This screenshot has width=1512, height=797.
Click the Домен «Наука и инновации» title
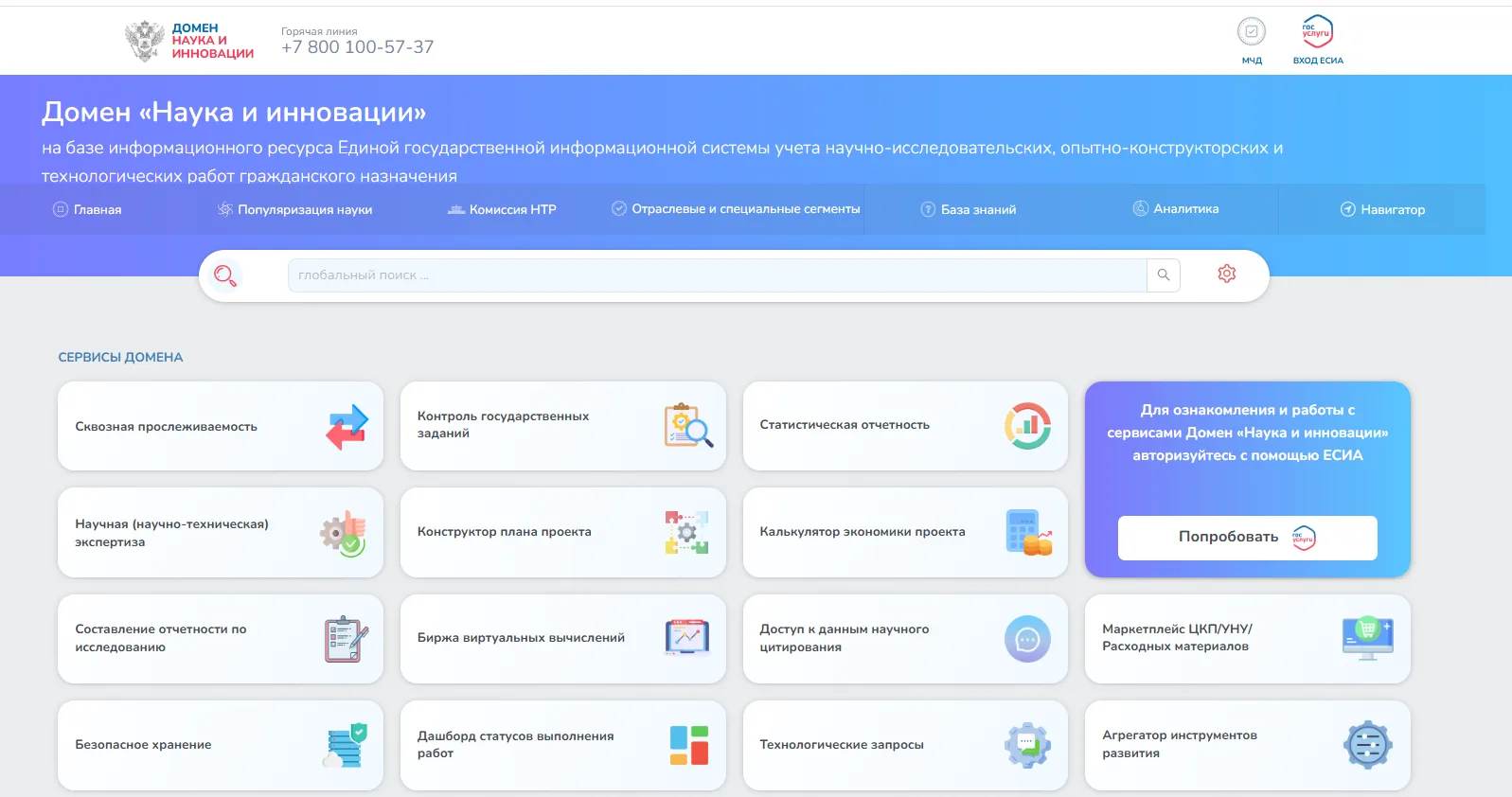[234, 113]
